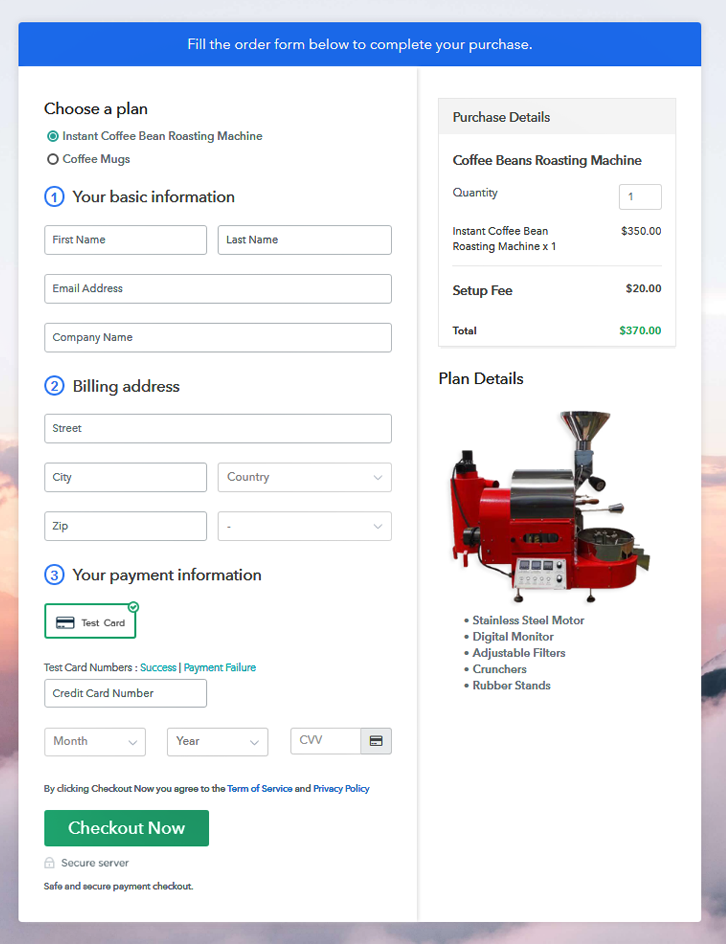The image size is (726, 944).
Task: Click the City input field
Action: pyautogui.click(x=125, y=477)
